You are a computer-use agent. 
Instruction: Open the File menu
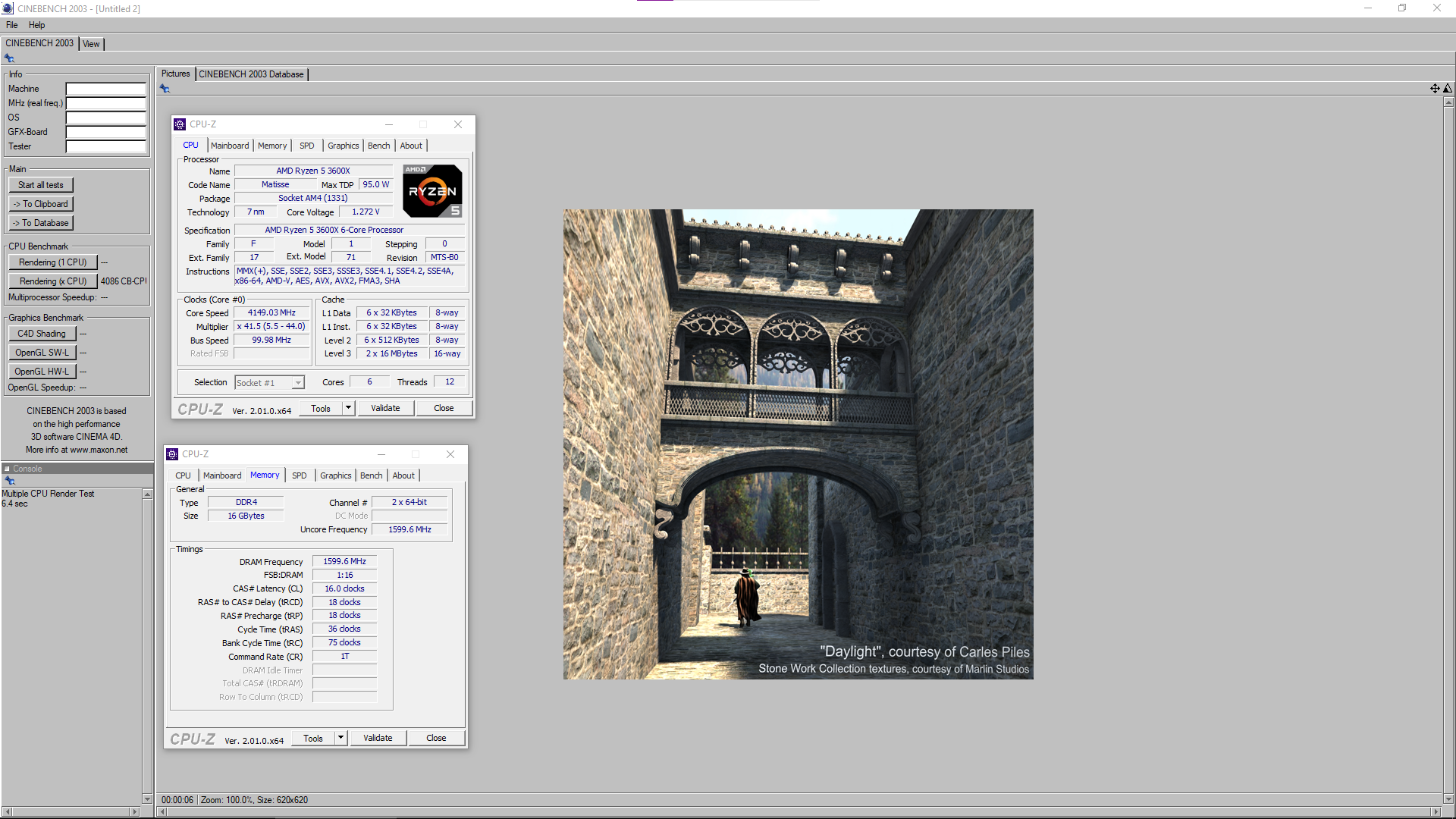pos(12,25)
